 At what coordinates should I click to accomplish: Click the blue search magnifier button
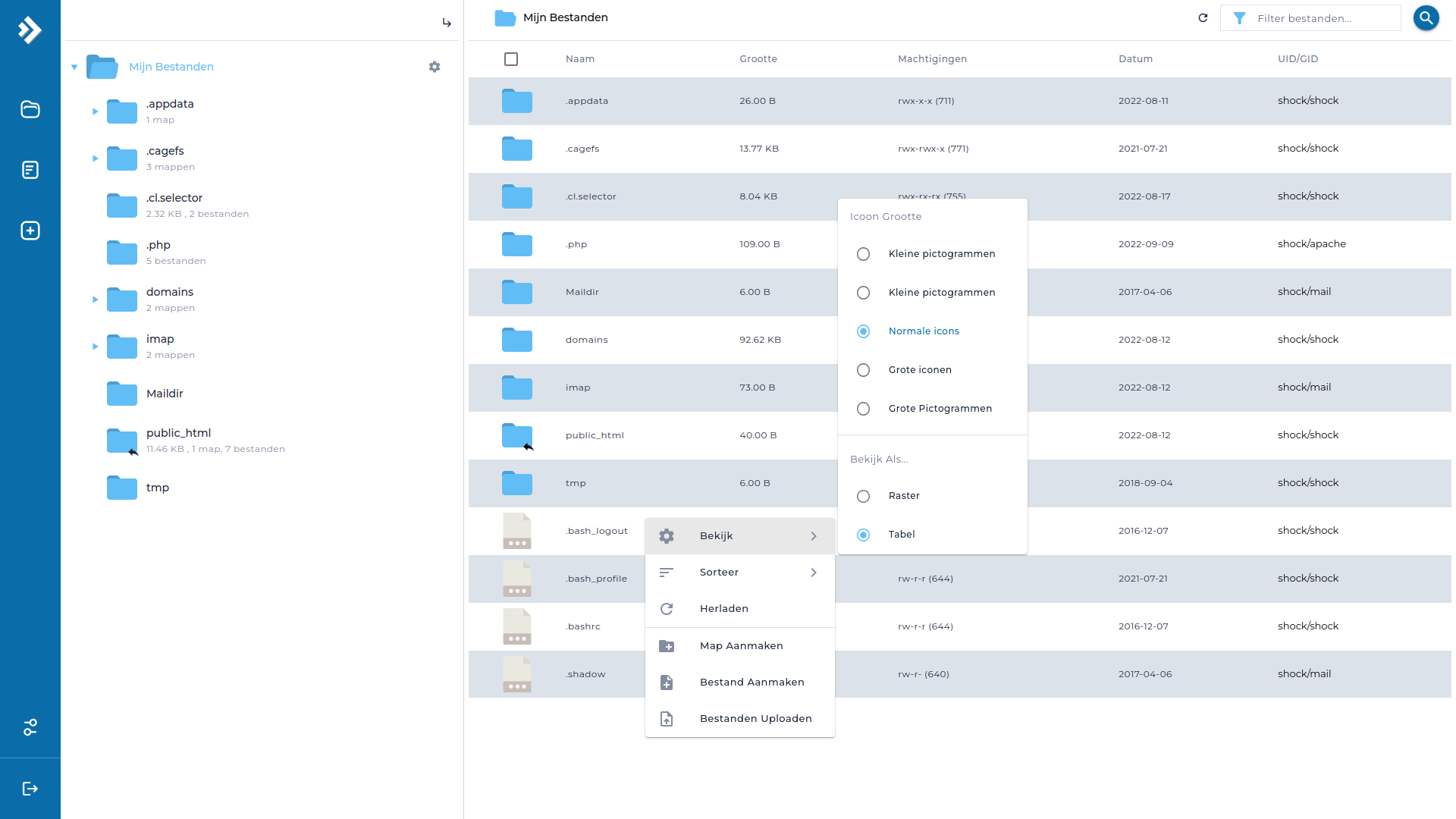pos(1426,17)
